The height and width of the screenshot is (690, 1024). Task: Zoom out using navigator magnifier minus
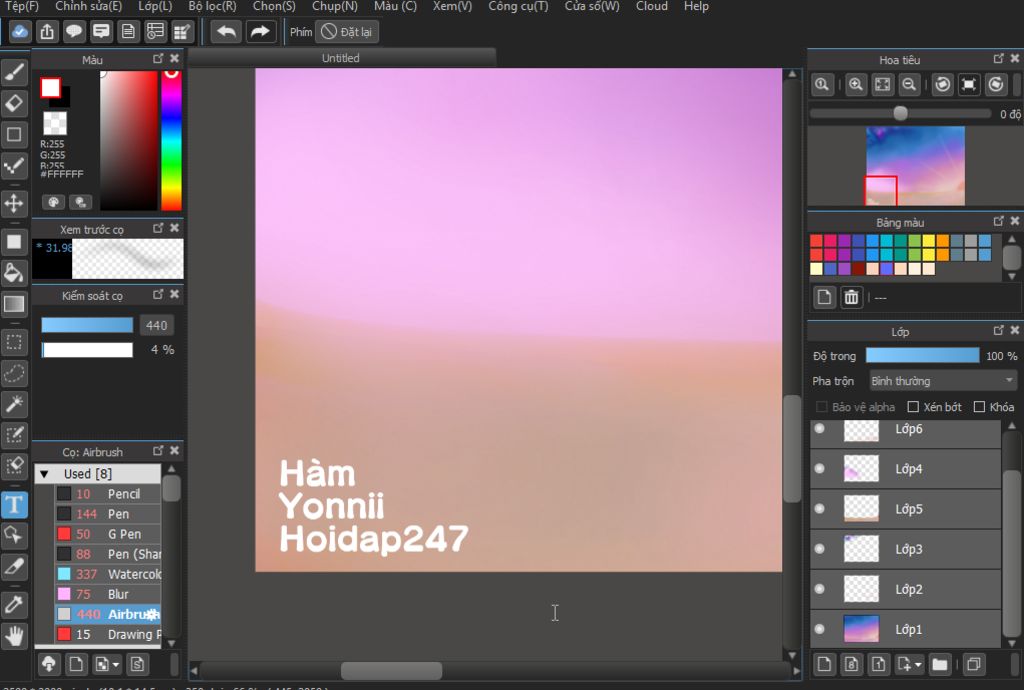click(908, 84)
